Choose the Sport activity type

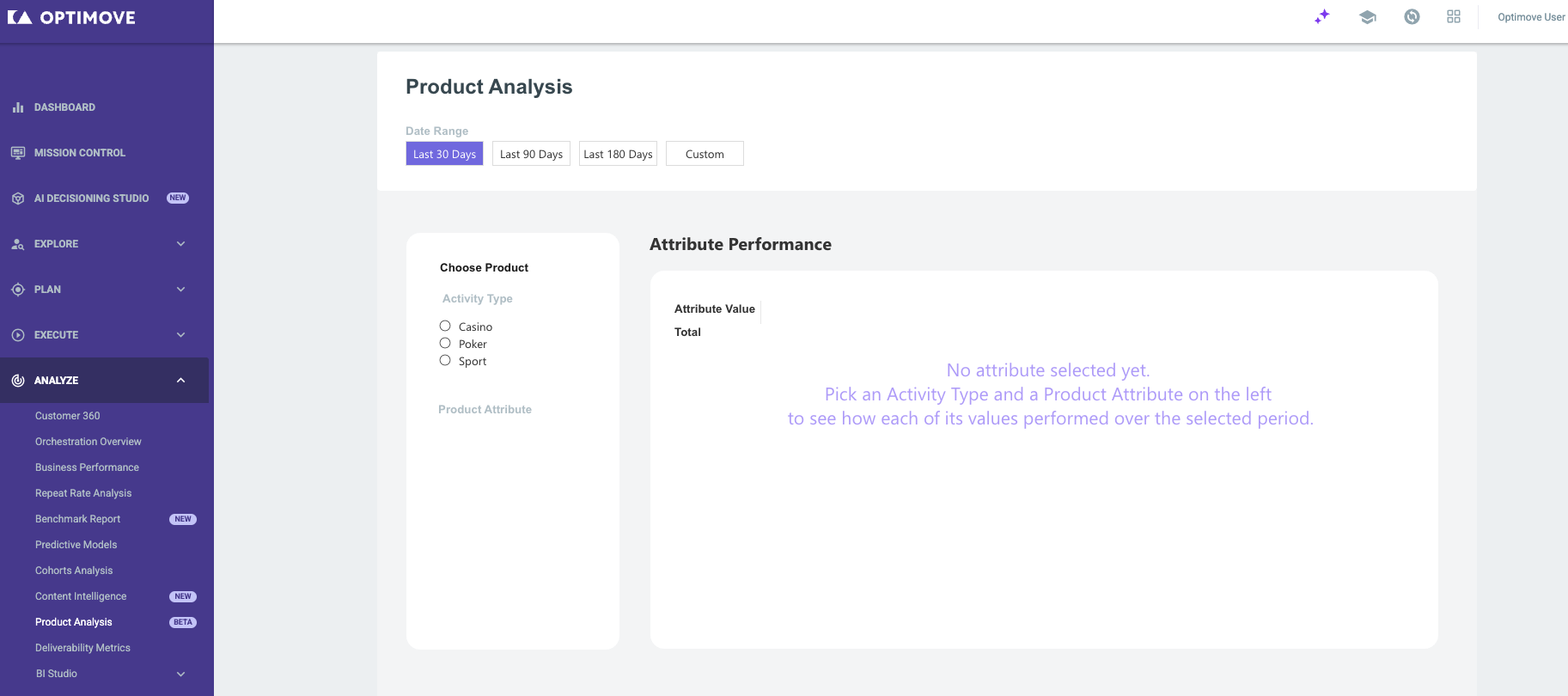445,360
